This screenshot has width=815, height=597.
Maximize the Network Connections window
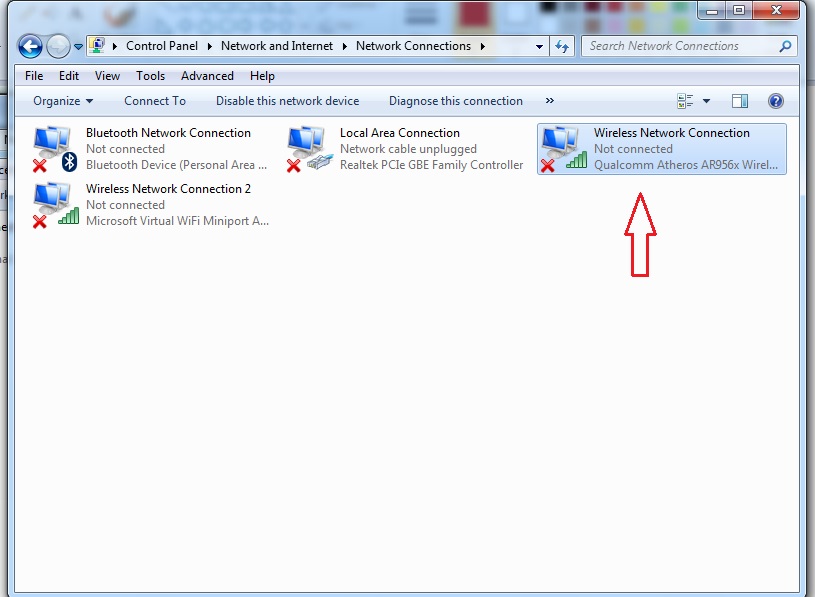click(x=739, y=10)
